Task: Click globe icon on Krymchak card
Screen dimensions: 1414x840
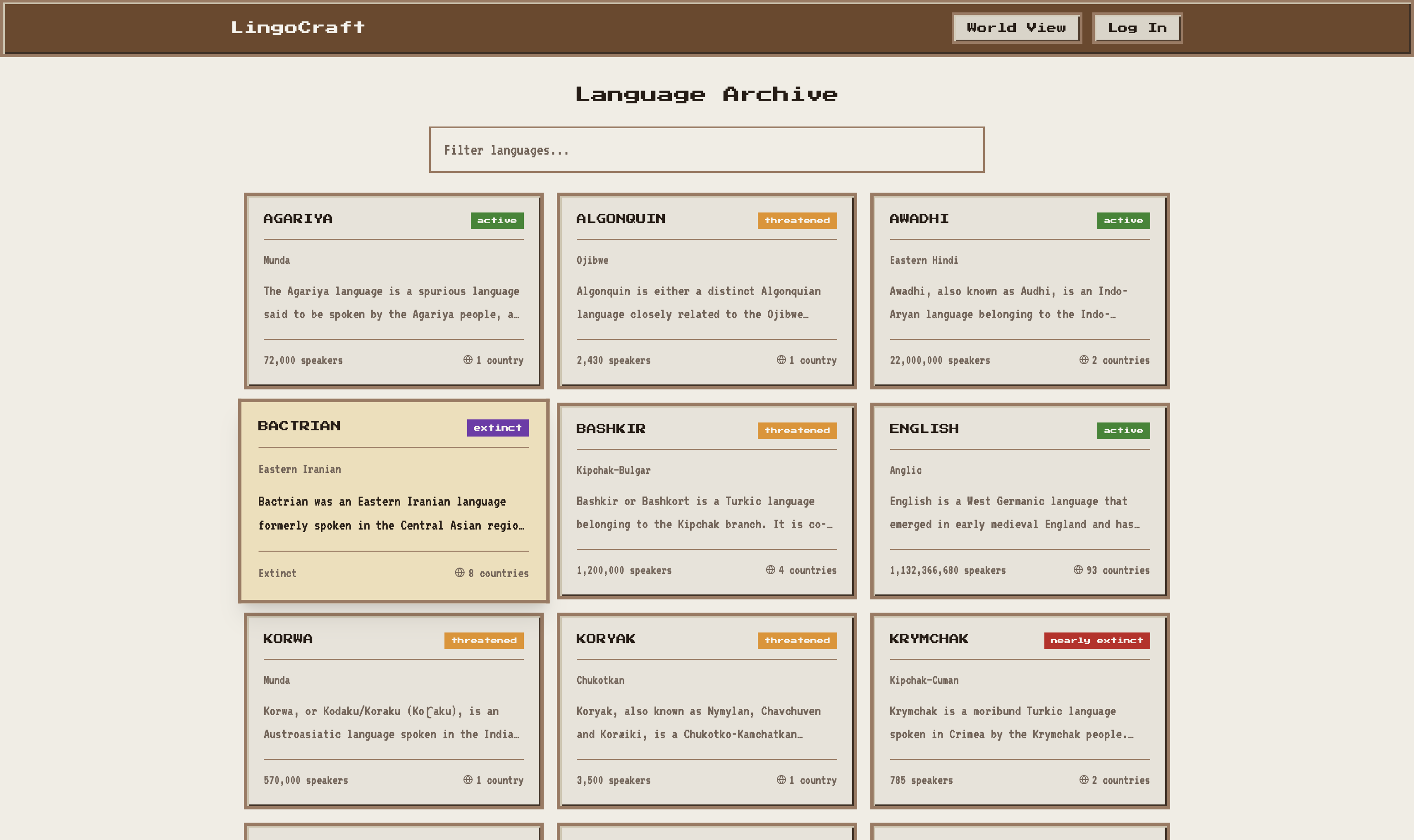Action: pyautogui.click(x=1083, y=780)
